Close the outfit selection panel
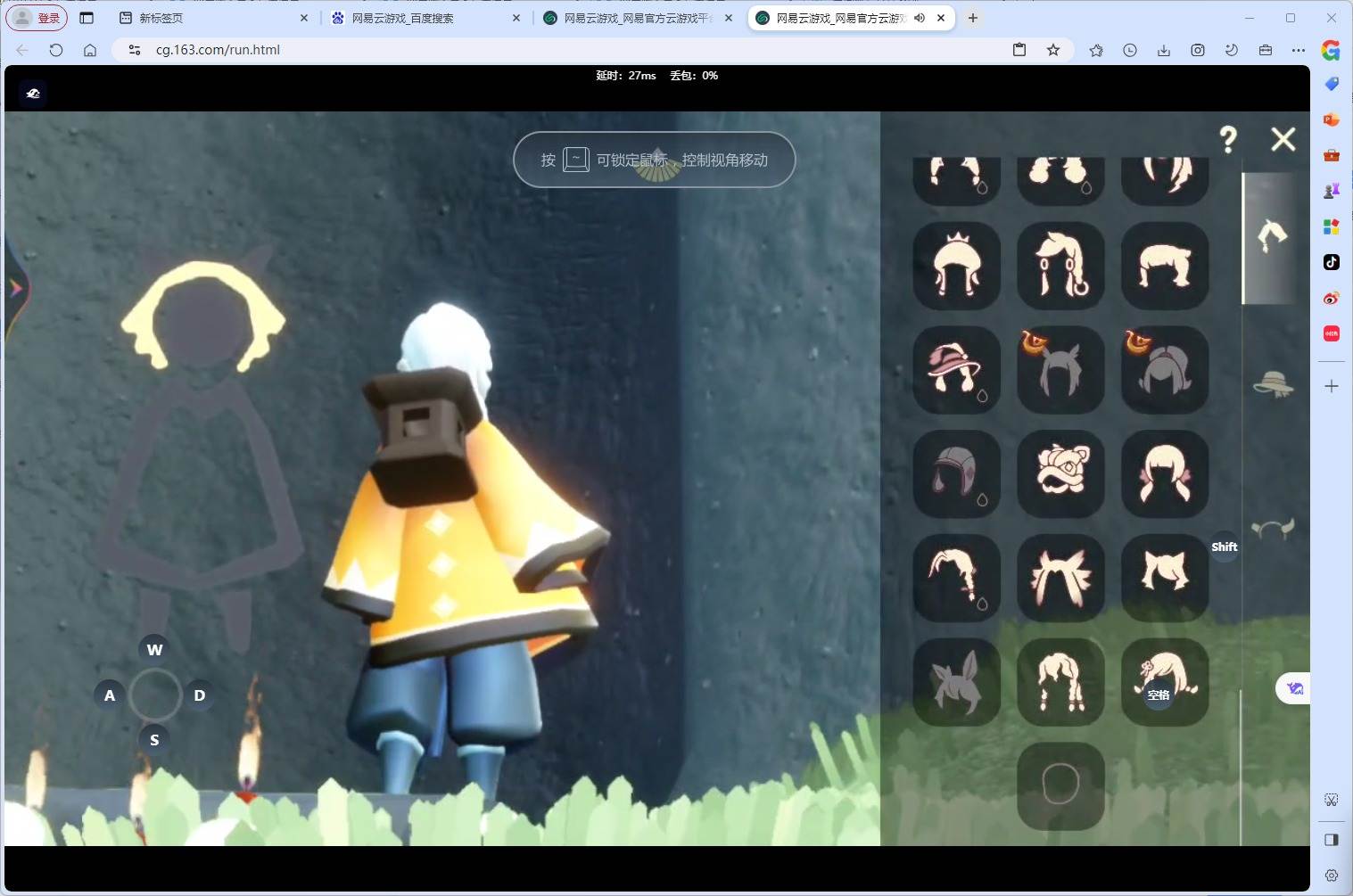The width and height of the screenshot is (1353, 896). (1283, 139)
